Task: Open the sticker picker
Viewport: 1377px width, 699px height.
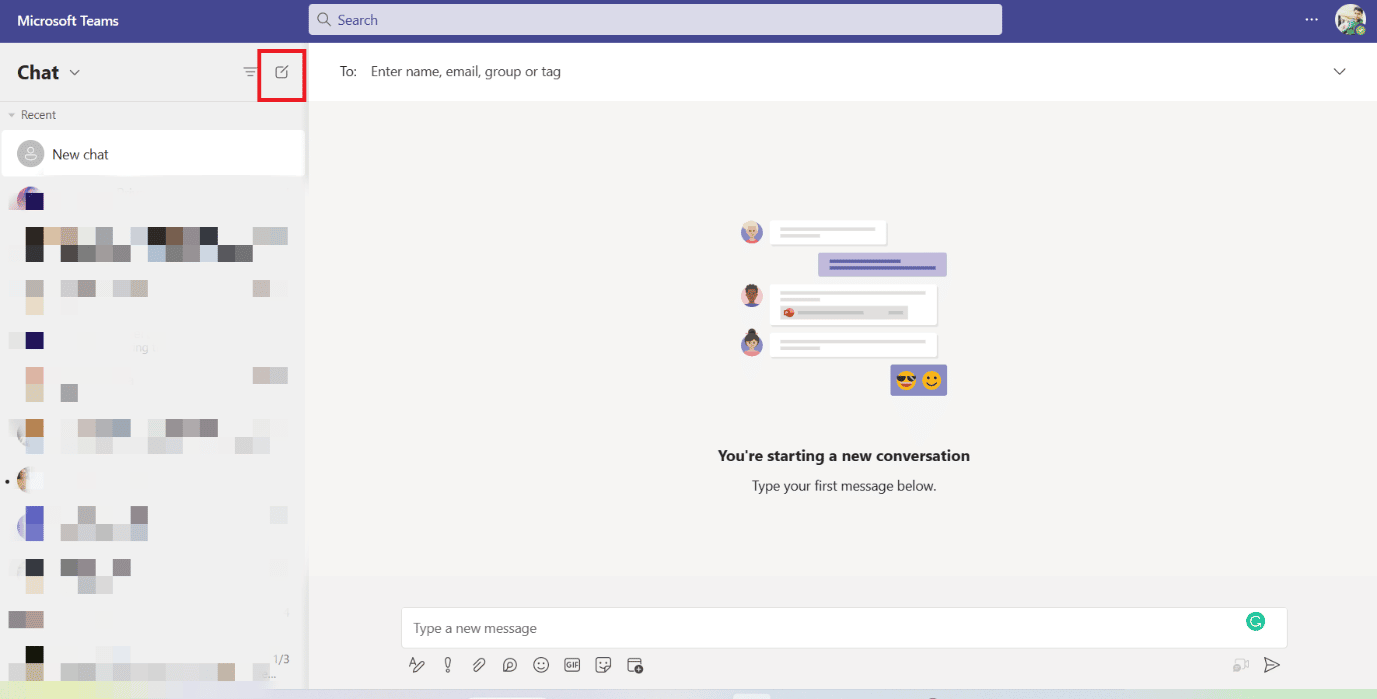Action: point(603,664)
